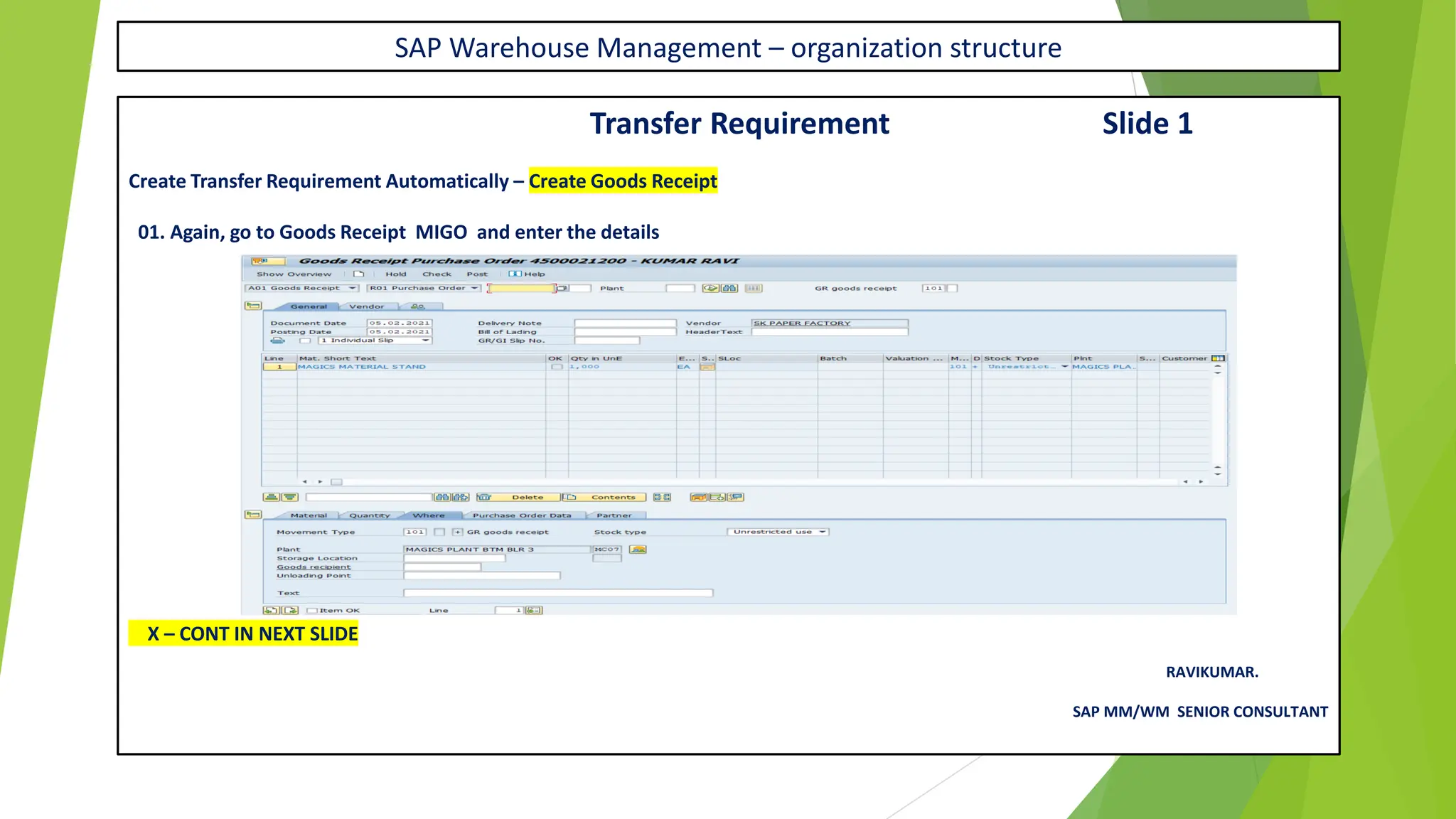Click the Bill of Lading input field
The height and width of the screenshot is (819, 1456).
click(x=625, y=331)
